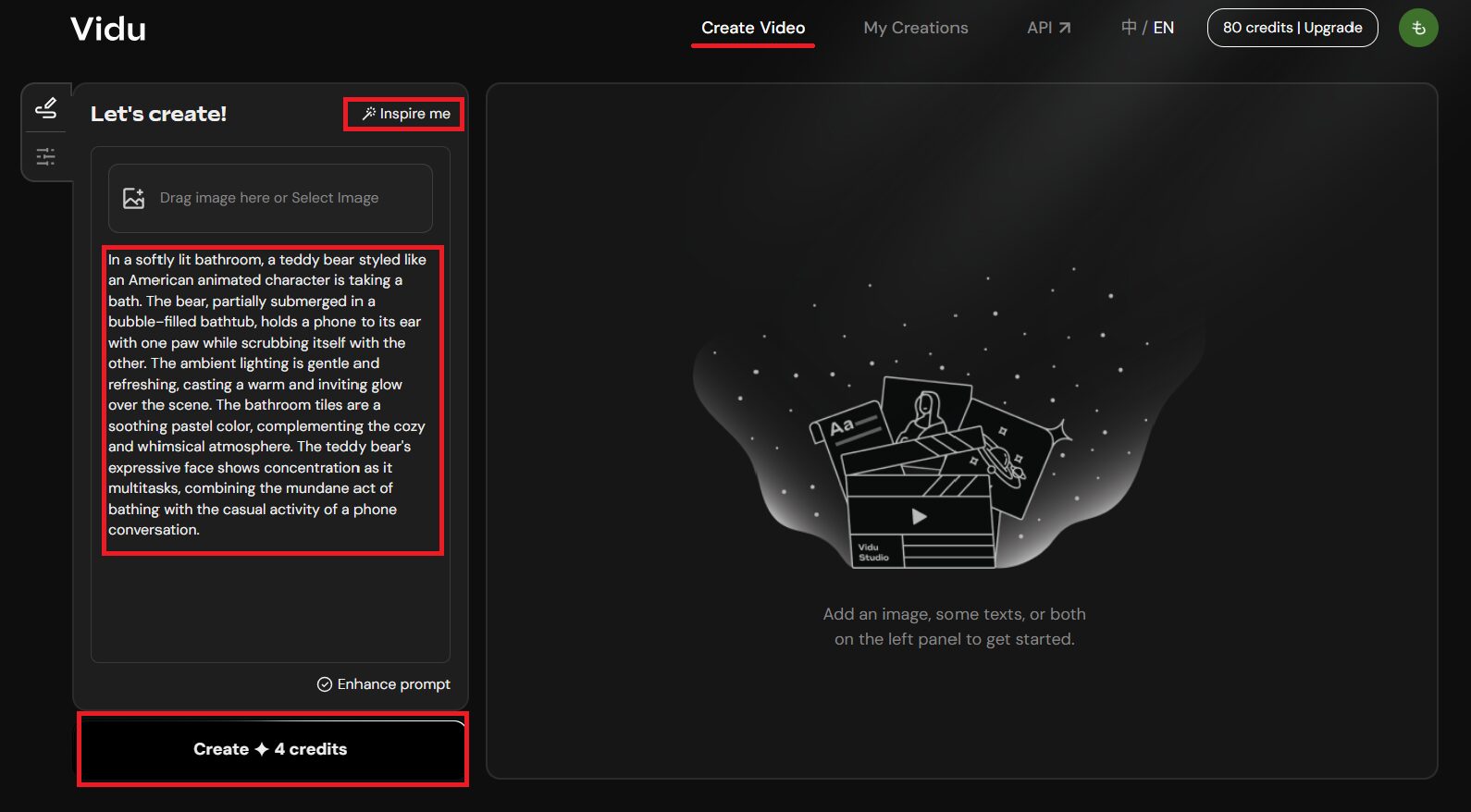Click Upgrade in the credits button
Screen dimensions: 1471x812
tap(1332, 28)
